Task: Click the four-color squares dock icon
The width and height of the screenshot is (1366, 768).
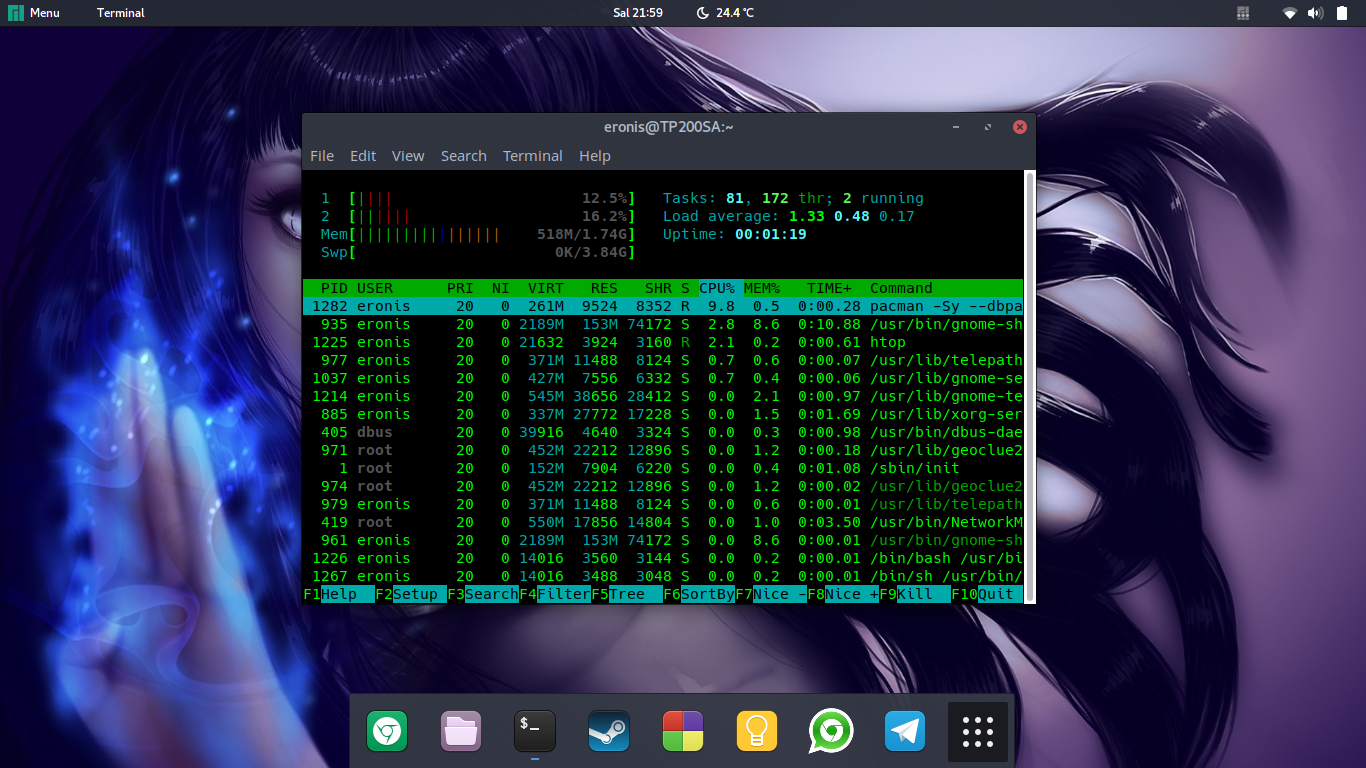Action: pos(683,732)
